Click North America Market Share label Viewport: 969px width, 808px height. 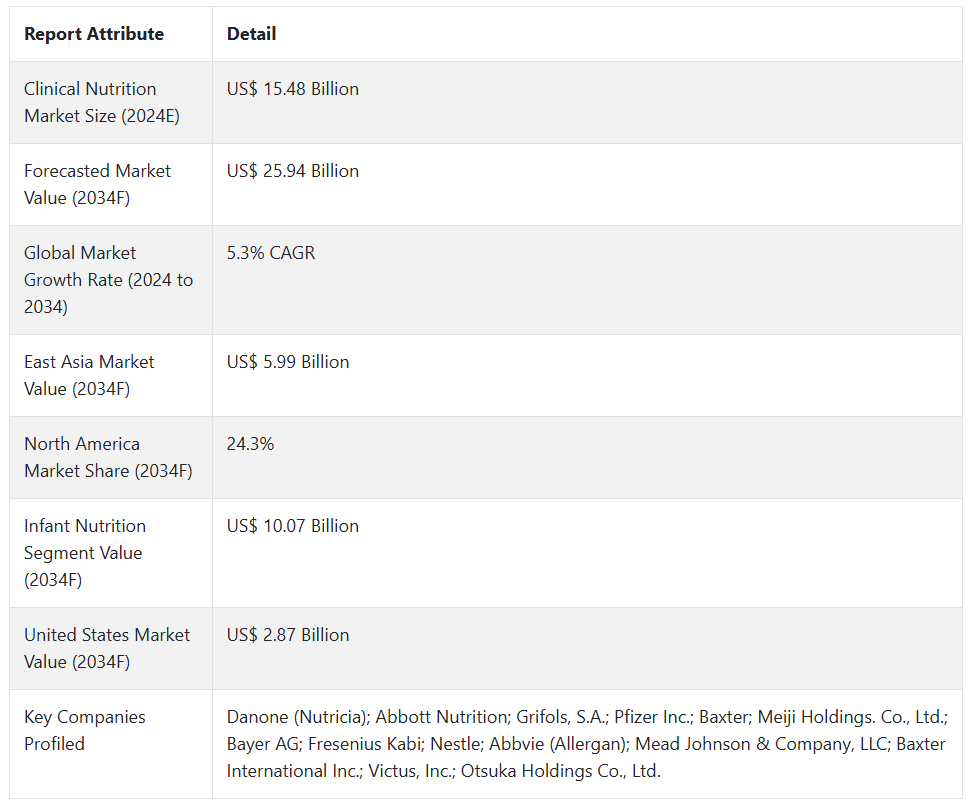click(108, 457)
